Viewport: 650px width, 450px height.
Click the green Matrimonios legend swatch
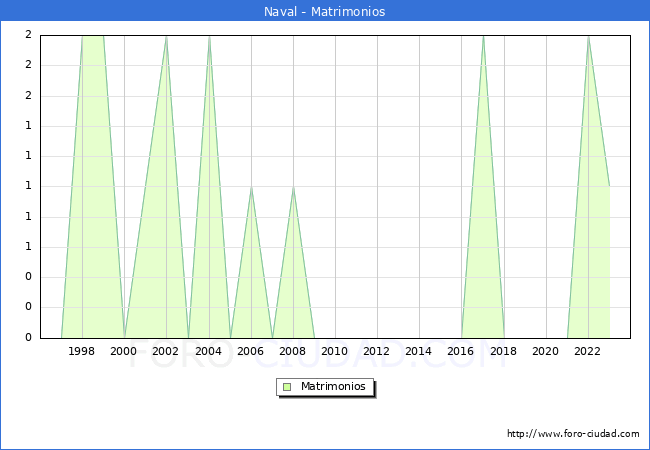[x=287, y=387]
